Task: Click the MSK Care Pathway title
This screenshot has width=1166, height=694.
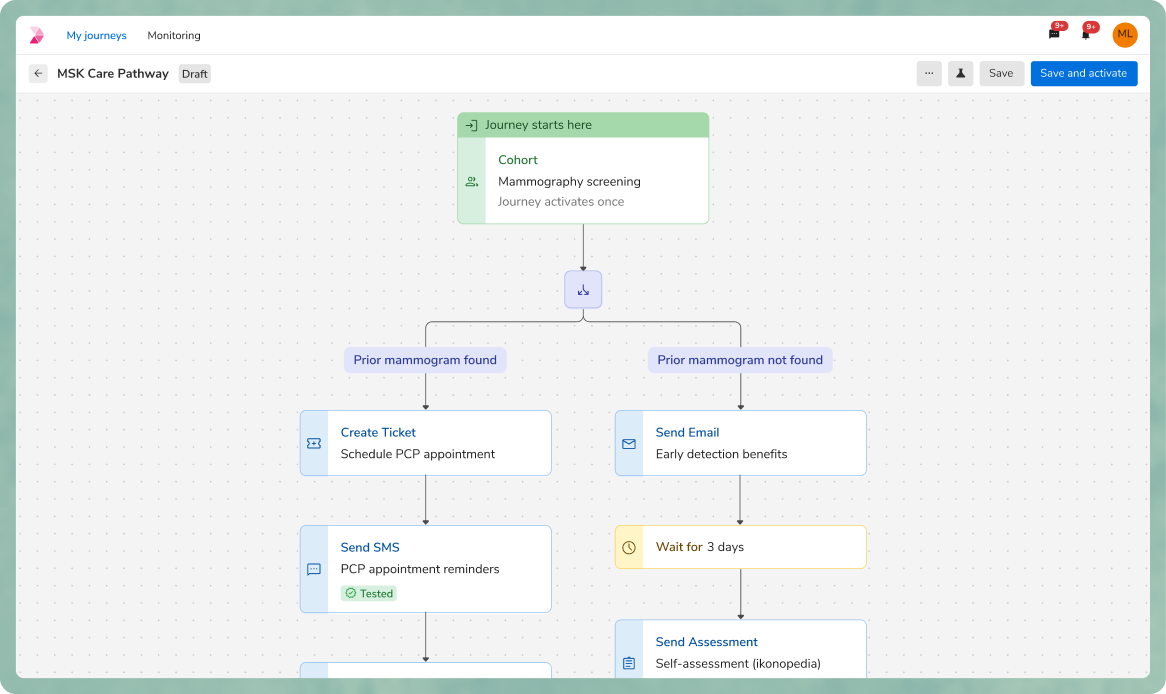Action: pos(113,74)
